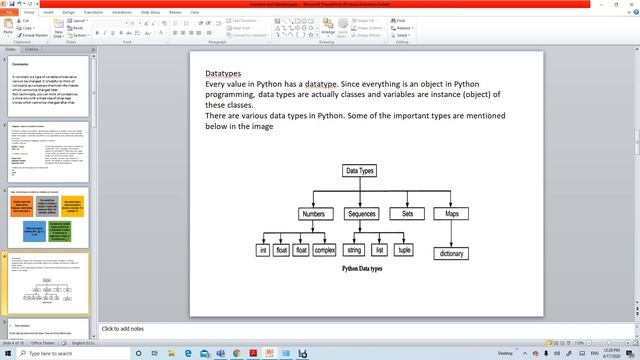Click the Cut command
The width and height of the screenshot is (640, 360).
tap(23, 20)
